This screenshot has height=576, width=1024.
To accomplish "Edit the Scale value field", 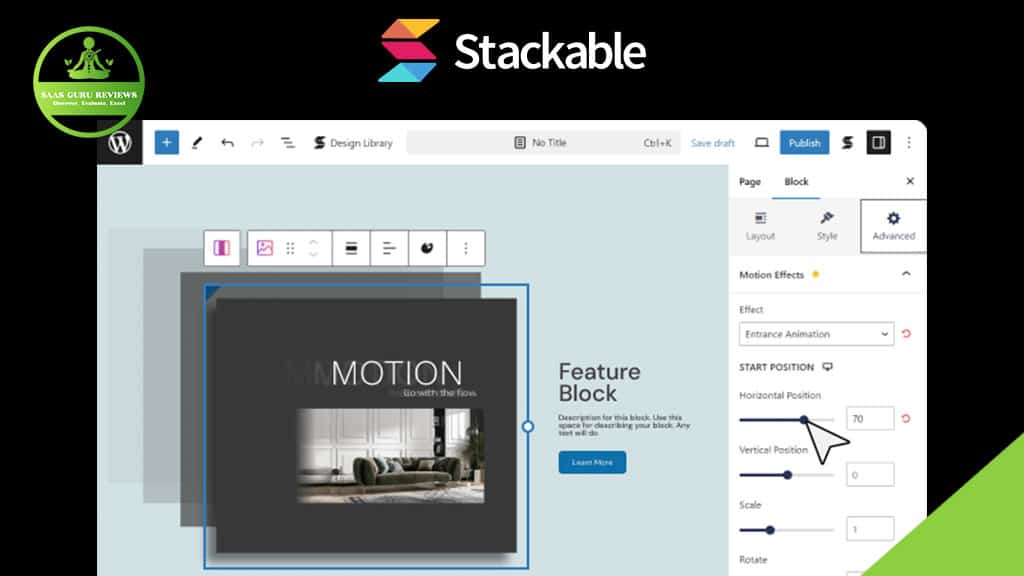I will click(870, 529).
